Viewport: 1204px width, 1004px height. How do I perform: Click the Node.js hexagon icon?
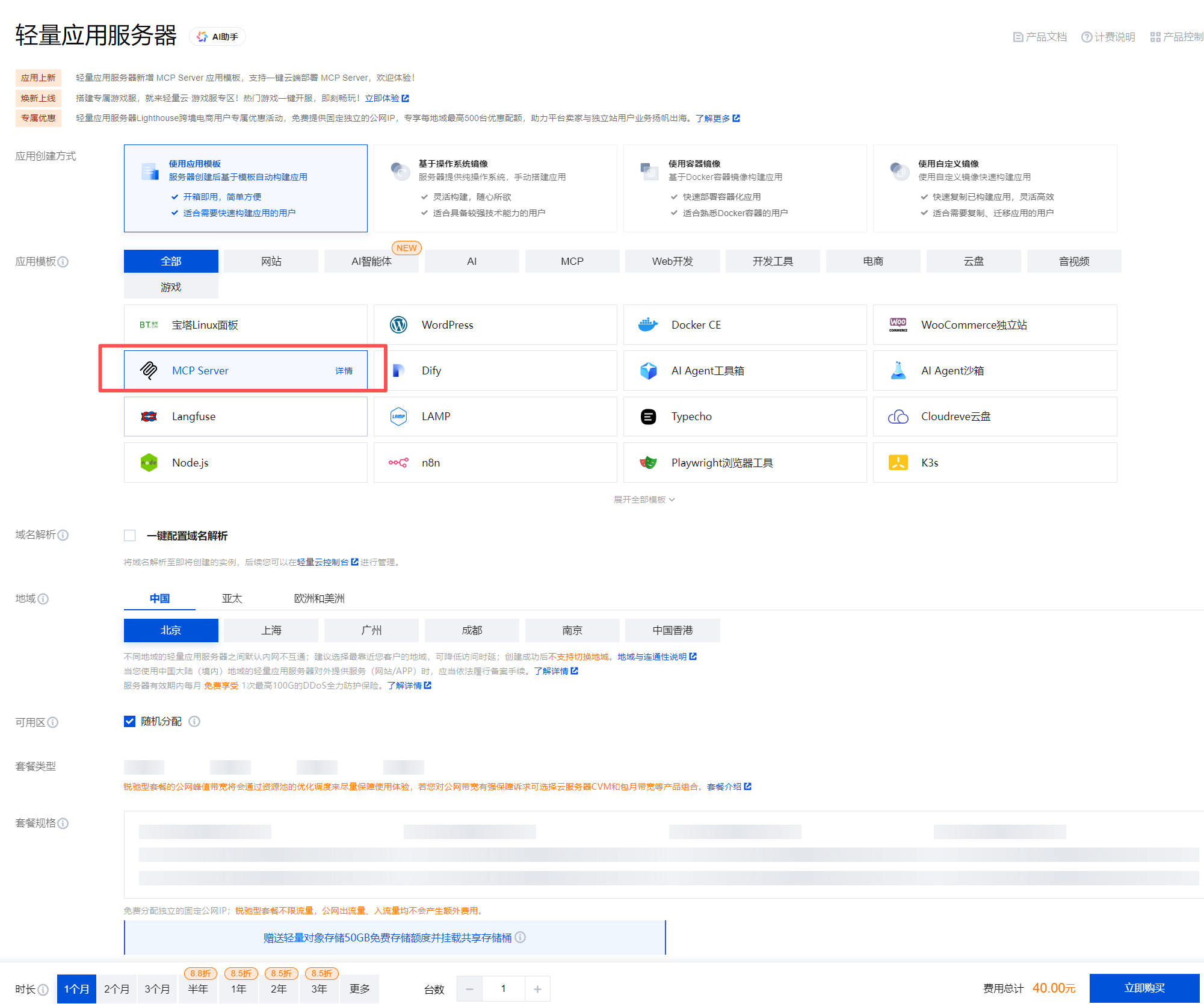[149, 463]
